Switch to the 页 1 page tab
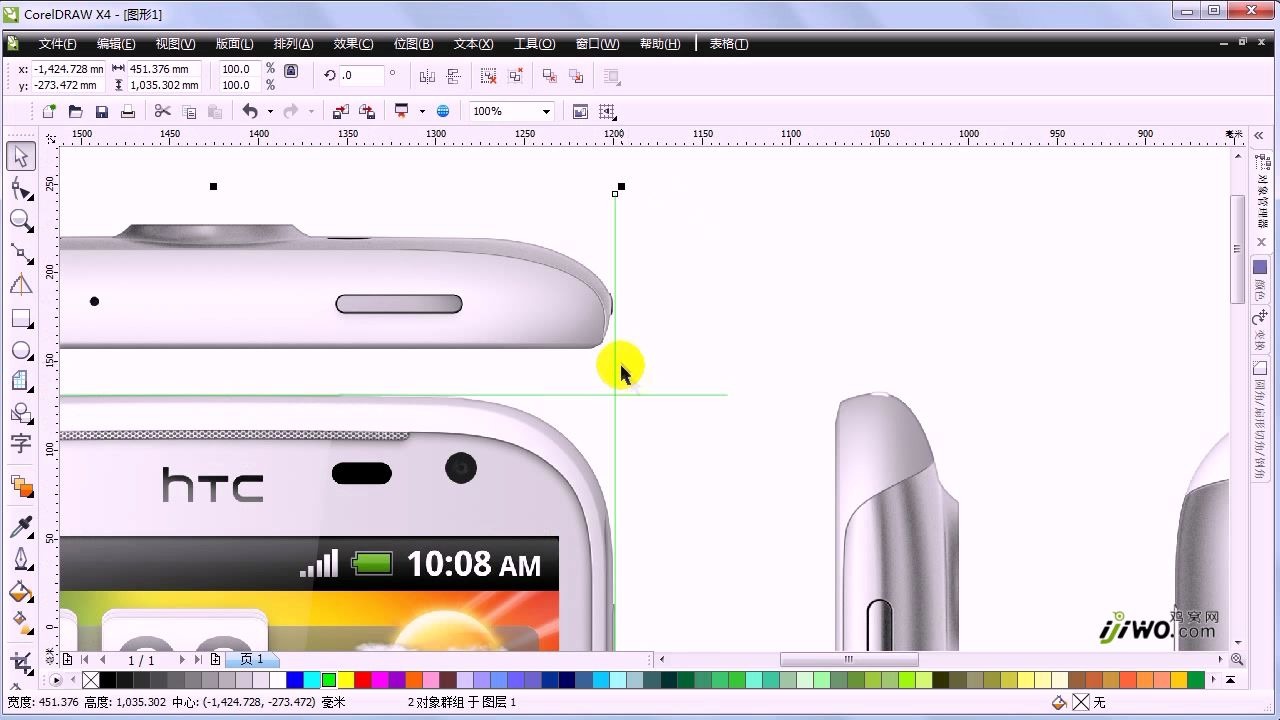Image resolution: width=1280 pixels, height=720 pixels. pyautogui.click(x=252, y=659)
